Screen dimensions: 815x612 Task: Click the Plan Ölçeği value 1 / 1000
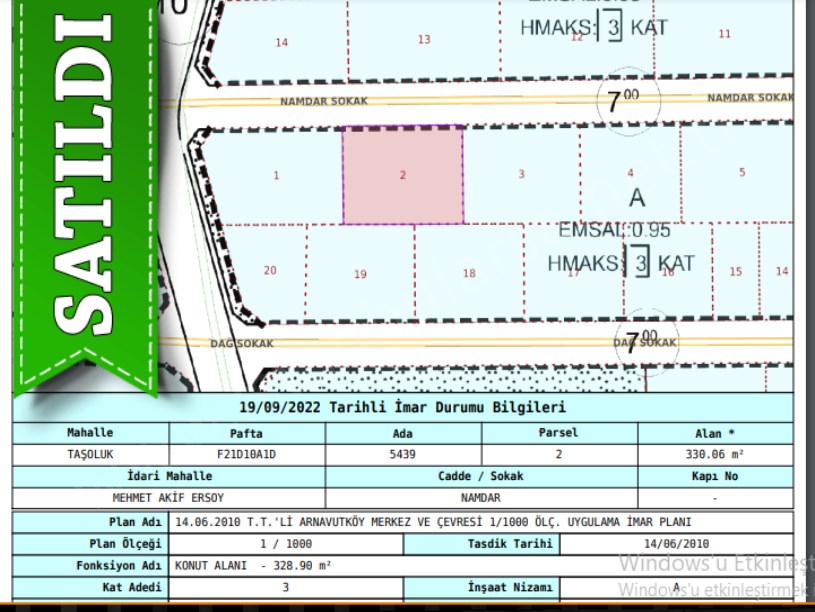(x=287, y=544)
